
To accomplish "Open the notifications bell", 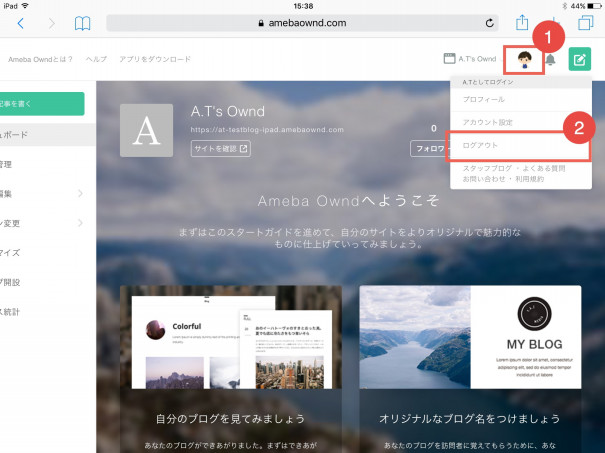I will point(550,60).
